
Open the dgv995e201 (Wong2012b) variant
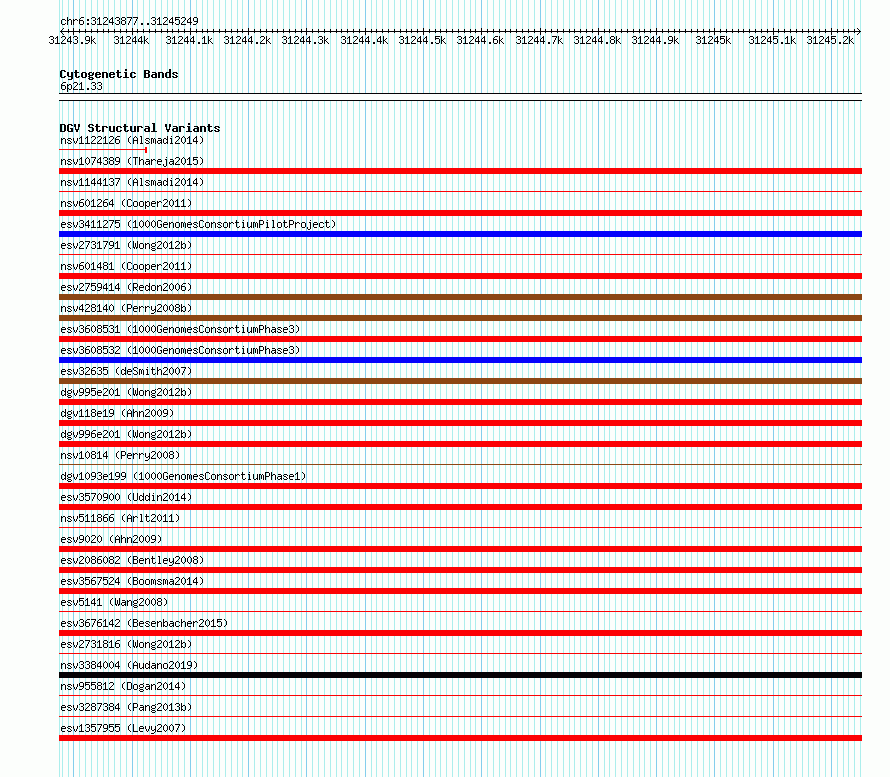click(x=126, y=392)
